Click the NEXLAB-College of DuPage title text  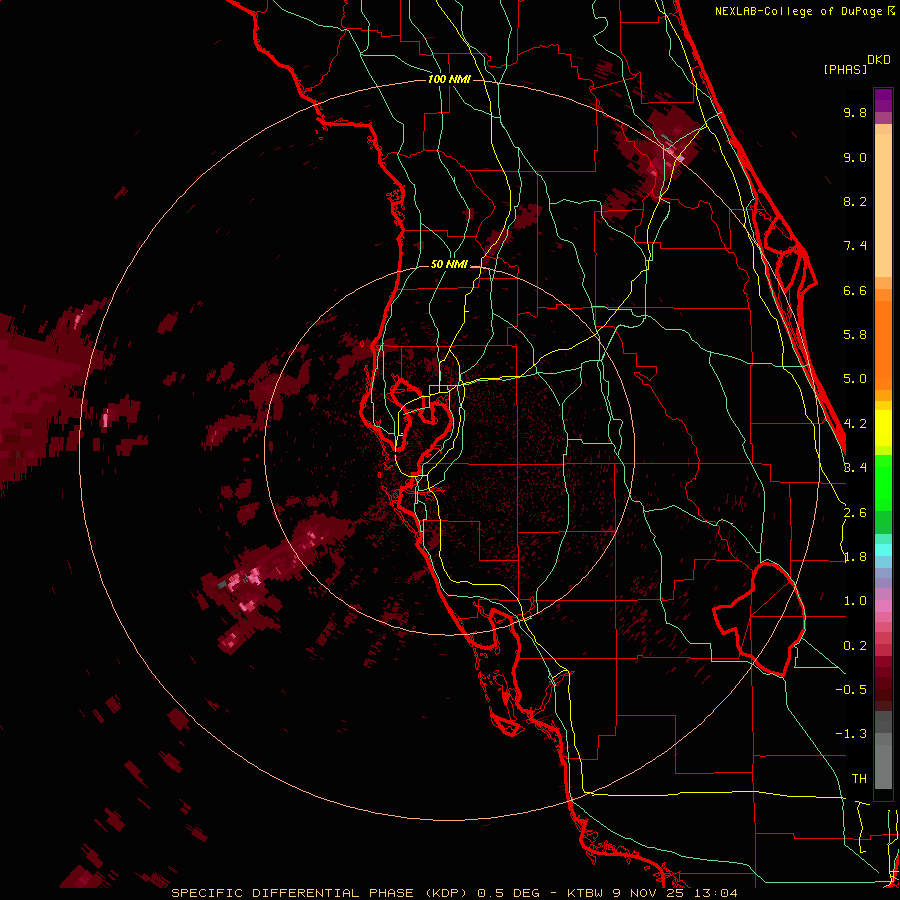[799, 11]
